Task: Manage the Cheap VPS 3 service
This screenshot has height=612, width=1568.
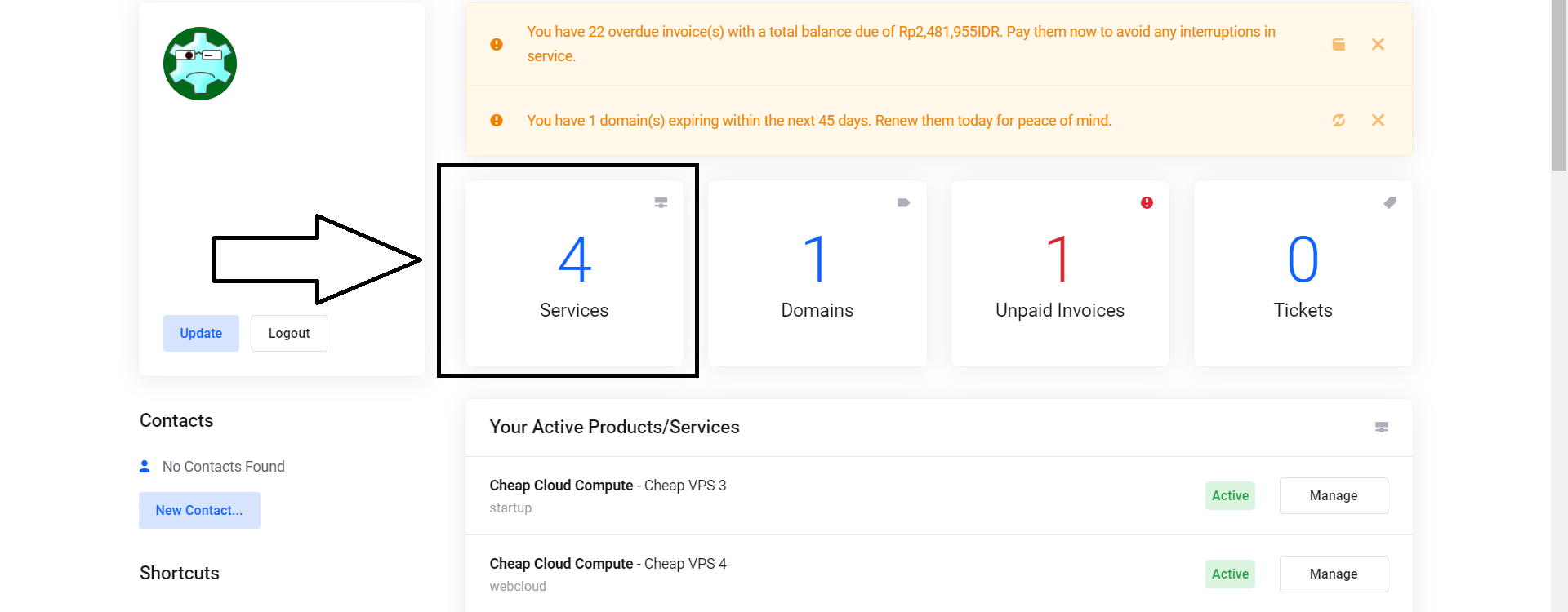Action: point(1333,495)
